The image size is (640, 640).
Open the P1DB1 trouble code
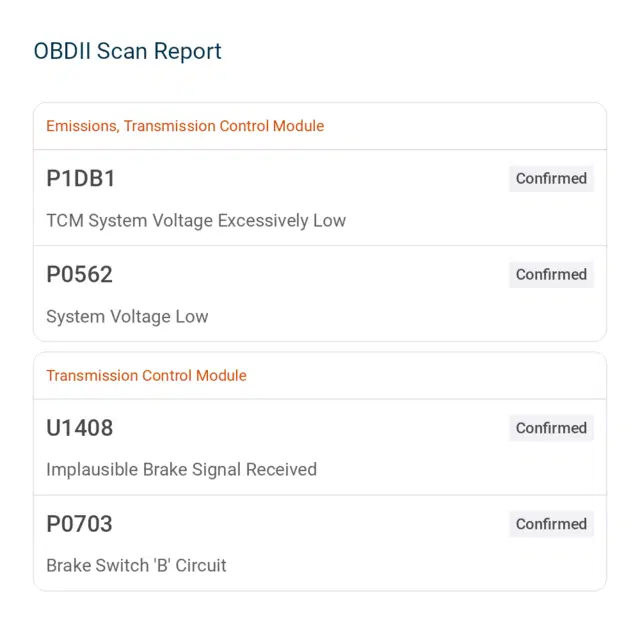tap(81, 178)
